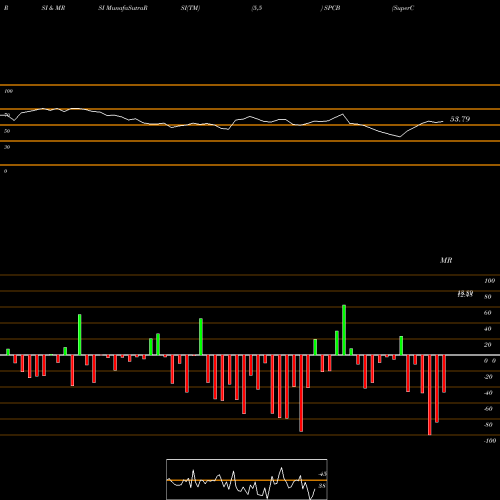Click the 'SPCB' ticker label
The width and height of the screenshot is (500, 500).
click(x=332, y=8)
